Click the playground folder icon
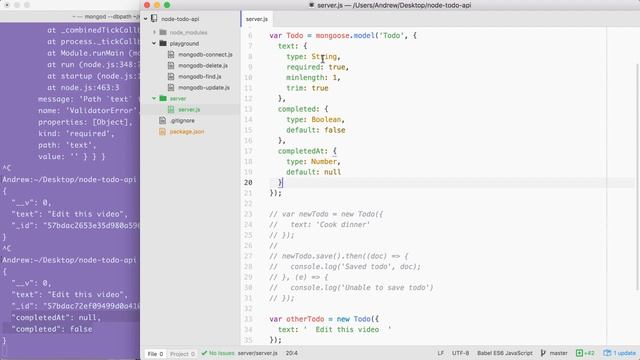The width and height of the screenshot is (640, 360). [163, 43]
